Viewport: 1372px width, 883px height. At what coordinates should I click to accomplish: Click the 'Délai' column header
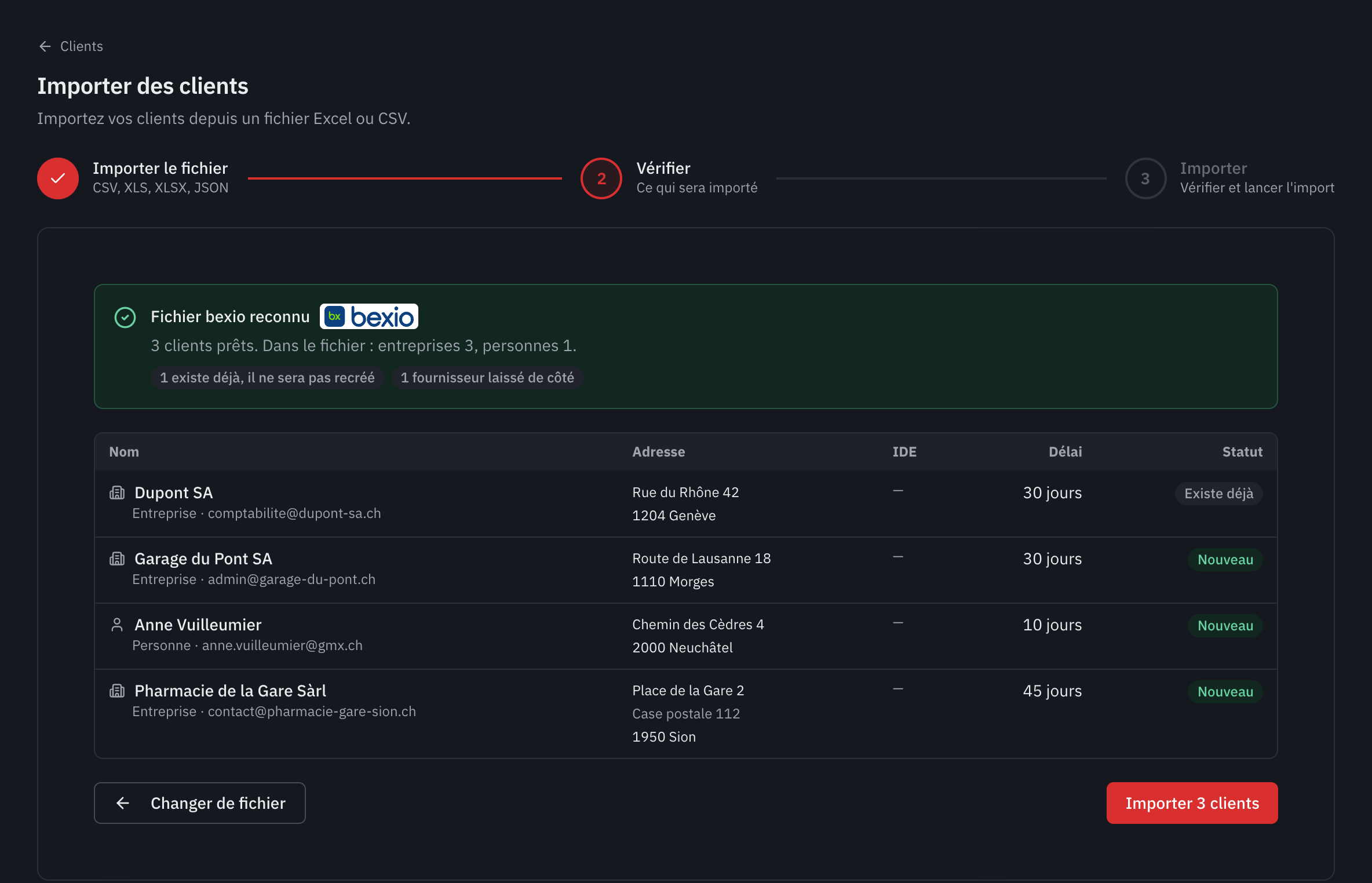(1065, 452)
